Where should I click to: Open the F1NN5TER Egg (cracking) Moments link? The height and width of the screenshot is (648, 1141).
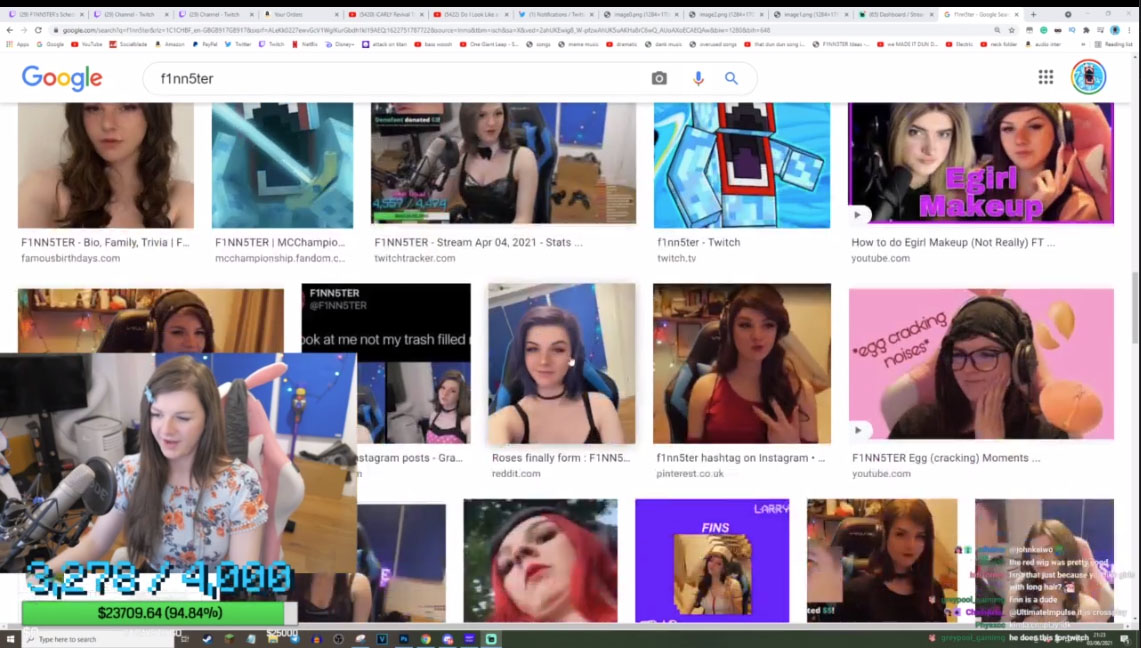click(x=946, y=457)
